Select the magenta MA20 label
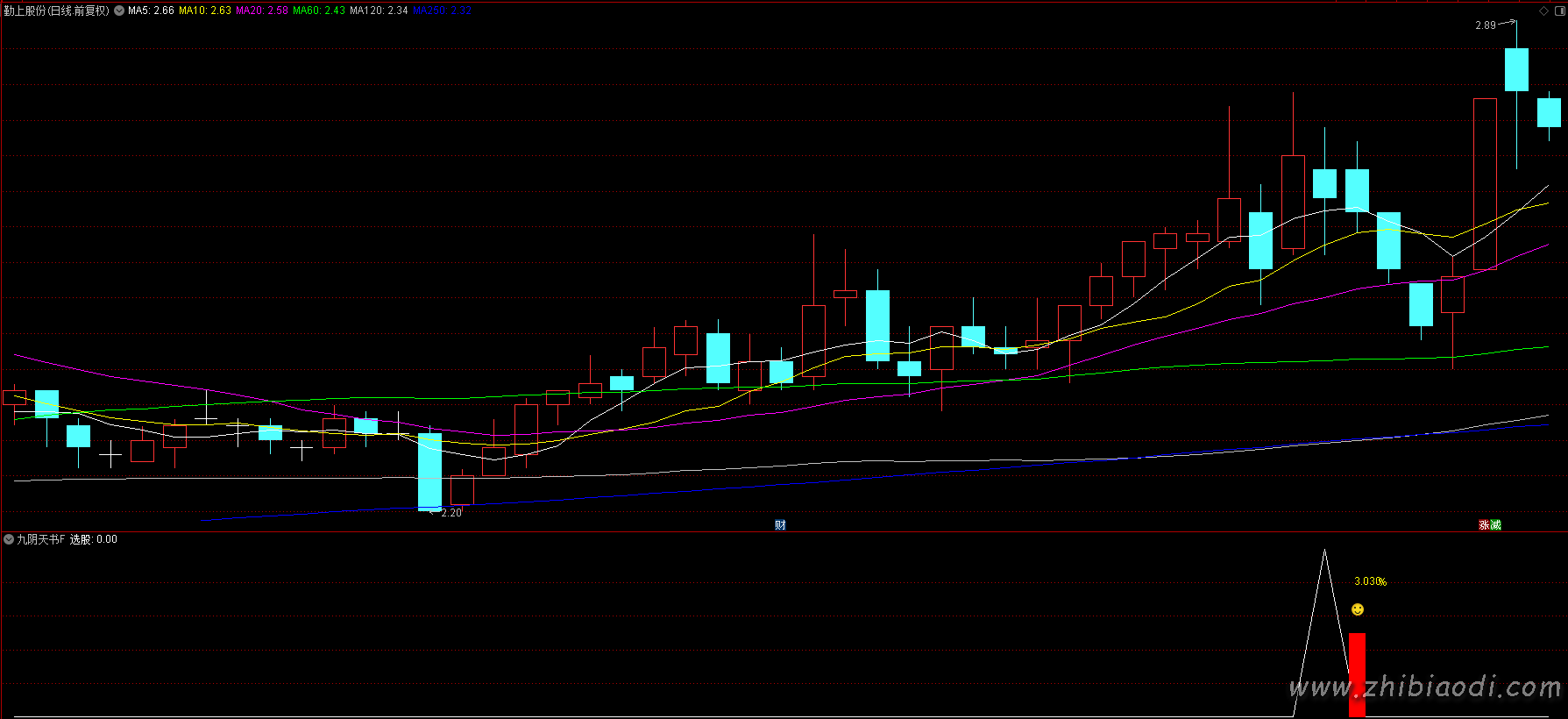 pos(261,11)
